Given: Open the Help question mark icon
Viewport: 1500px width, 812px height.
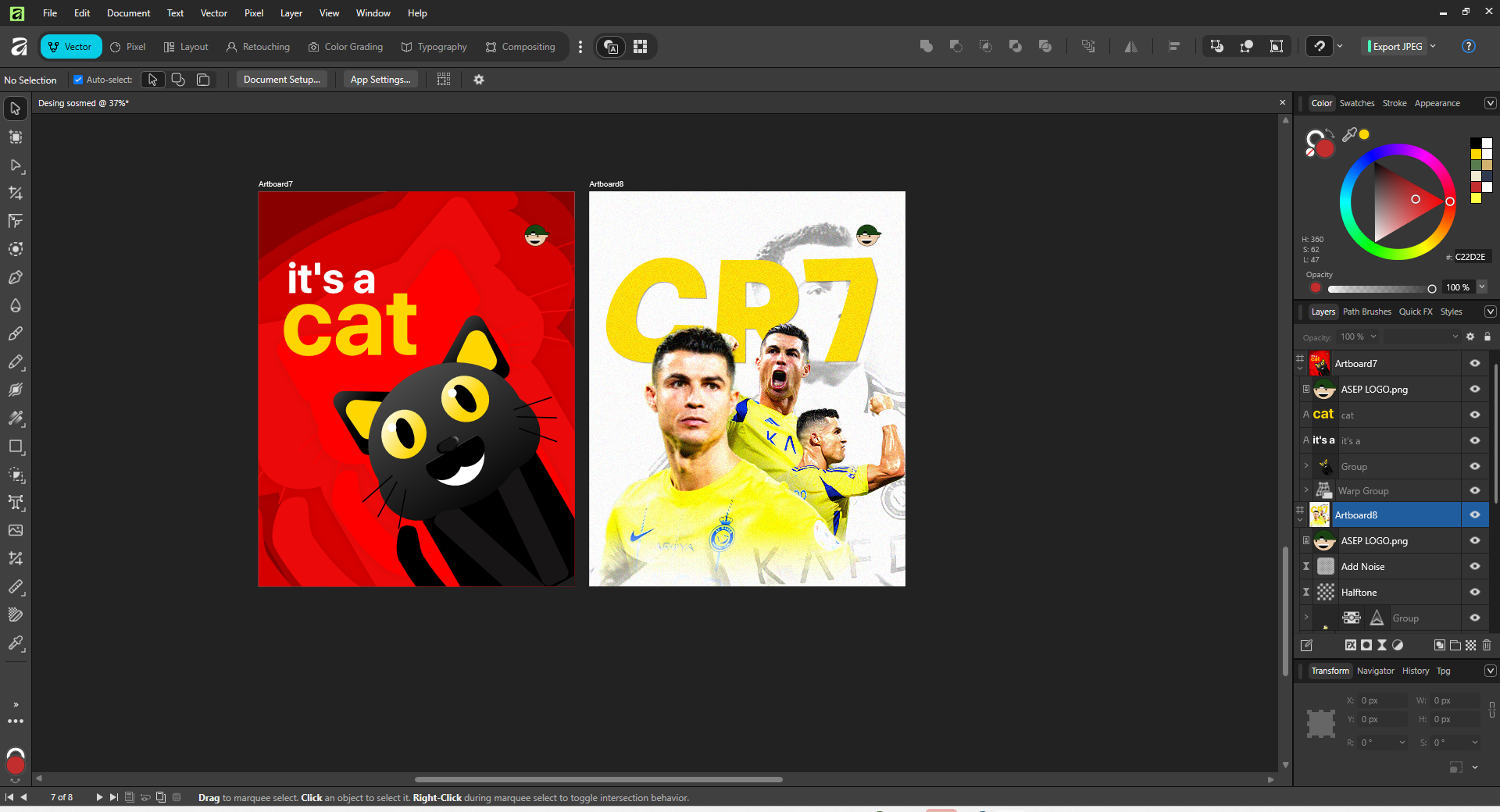Looking at the screenshot, I should (x=1468, y=46).
